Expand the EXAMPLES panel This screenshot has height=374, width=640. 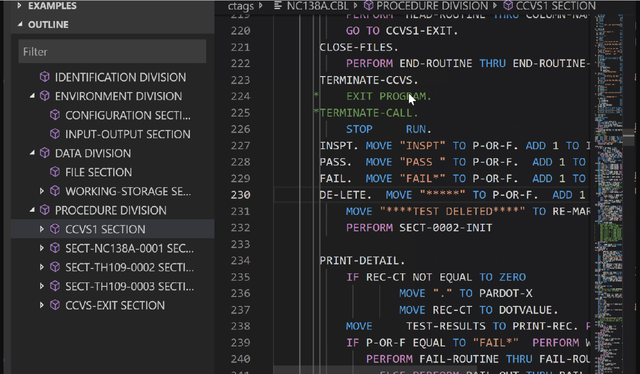tap(19, 6)
